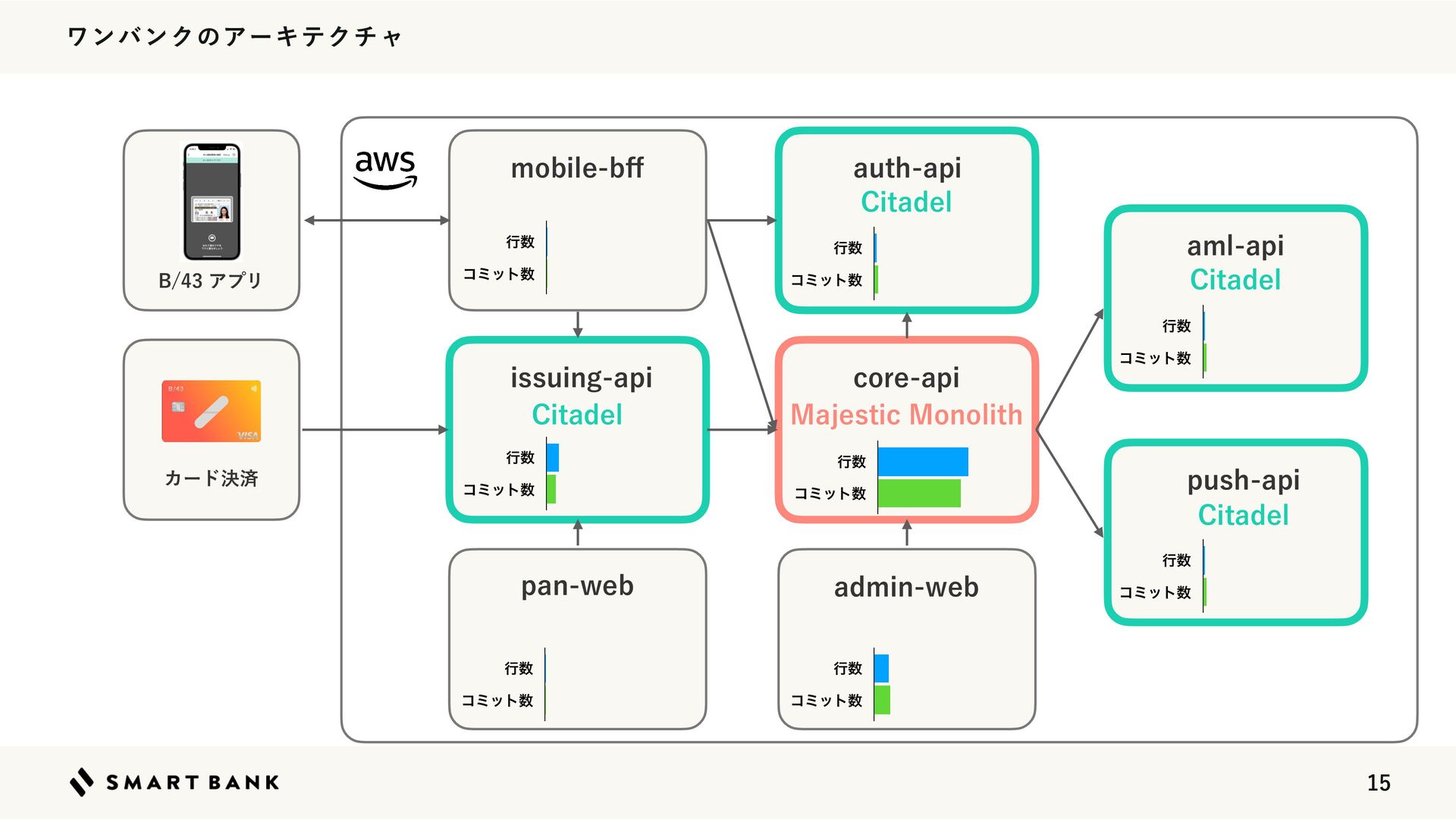Click the Citadel label under aml-api
This screenshot has height=819, width=1456.
1235,280
